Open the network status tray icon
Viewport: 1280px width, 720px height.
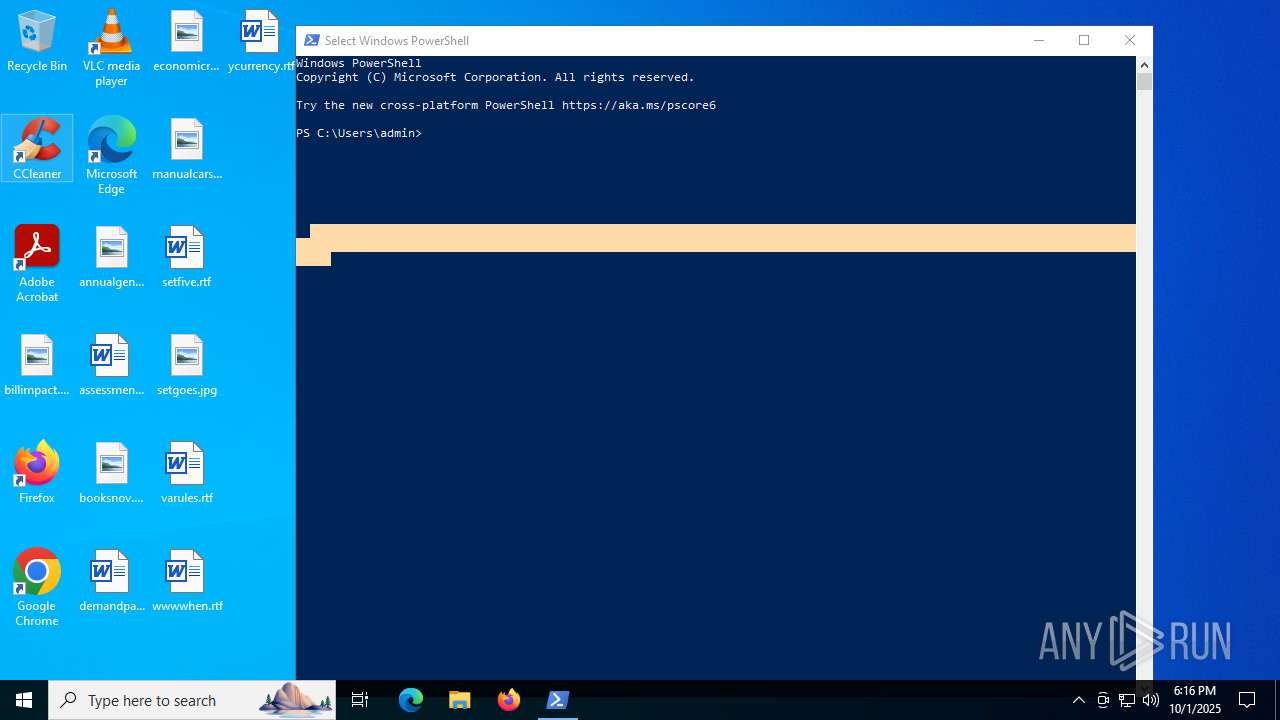tap(1127, 700)
